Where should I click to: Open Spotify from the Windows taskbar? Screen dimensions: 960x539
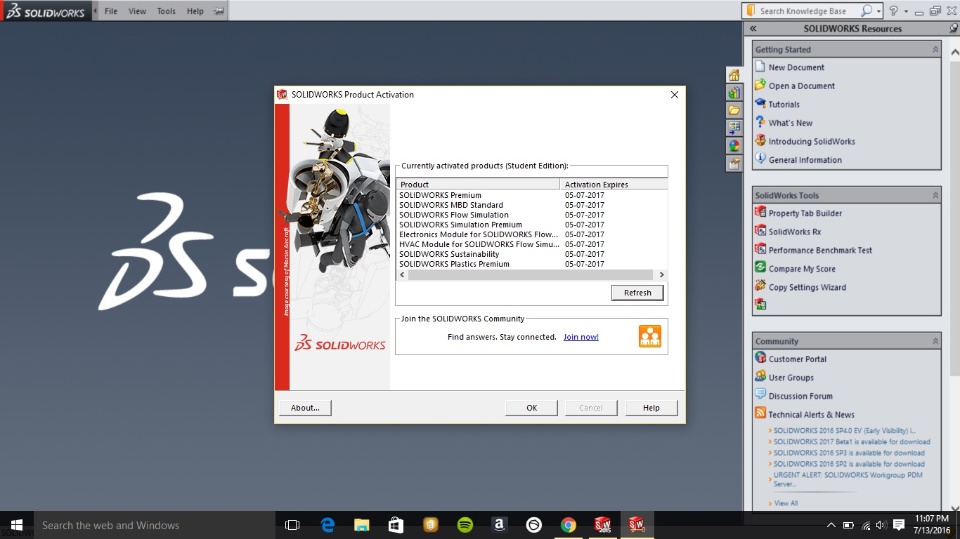465,525
